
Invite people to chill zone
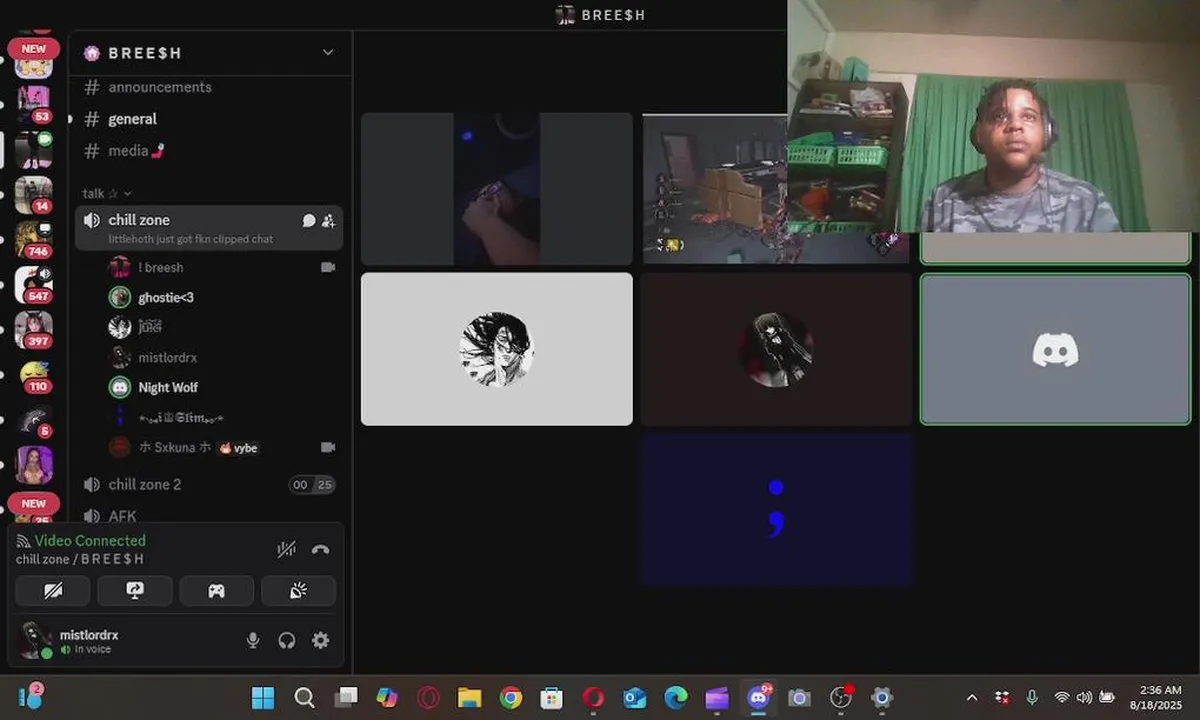coord(328,220)
